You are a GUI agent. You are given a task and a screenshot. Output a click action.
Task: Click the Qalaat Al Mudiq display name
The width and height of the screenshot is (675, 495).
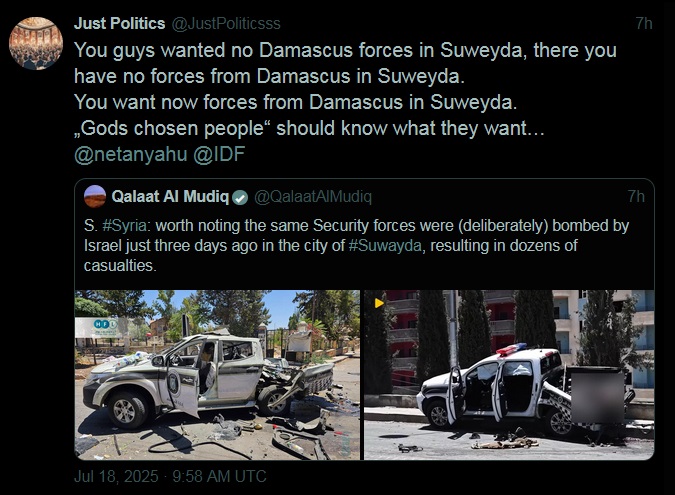coord(170,196)
